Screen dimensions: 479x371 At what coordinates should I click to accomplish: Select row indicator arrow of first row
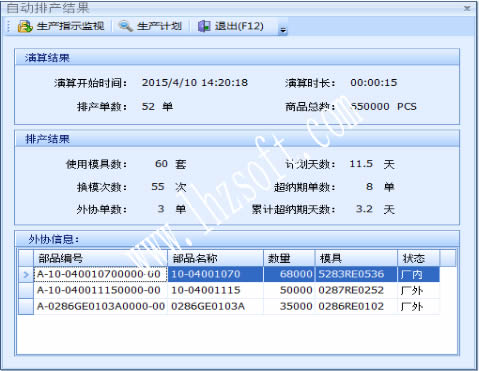pyautogui.click(x=26, y=274)
